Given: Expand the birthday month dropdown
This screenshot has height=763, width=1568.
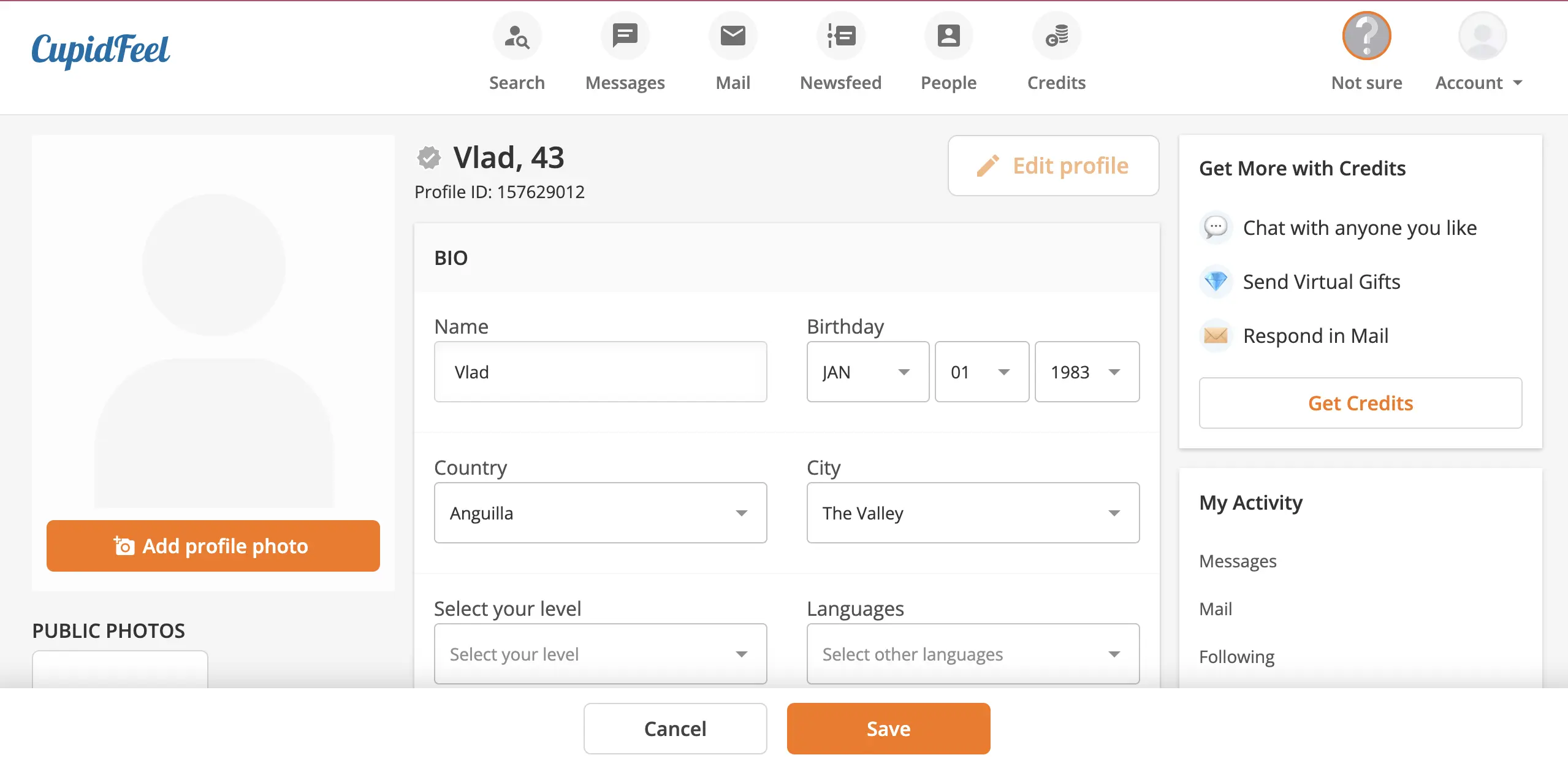Looking at the screenshot, I should (x=867, y=372).
